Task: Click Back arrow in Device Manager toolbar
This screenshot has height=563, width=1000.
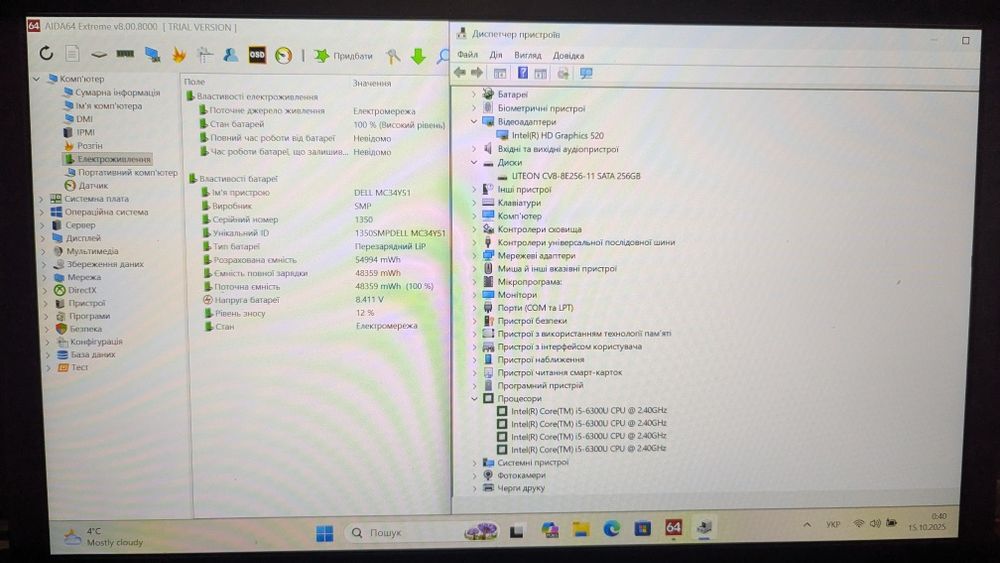Action: pos(460,73)
